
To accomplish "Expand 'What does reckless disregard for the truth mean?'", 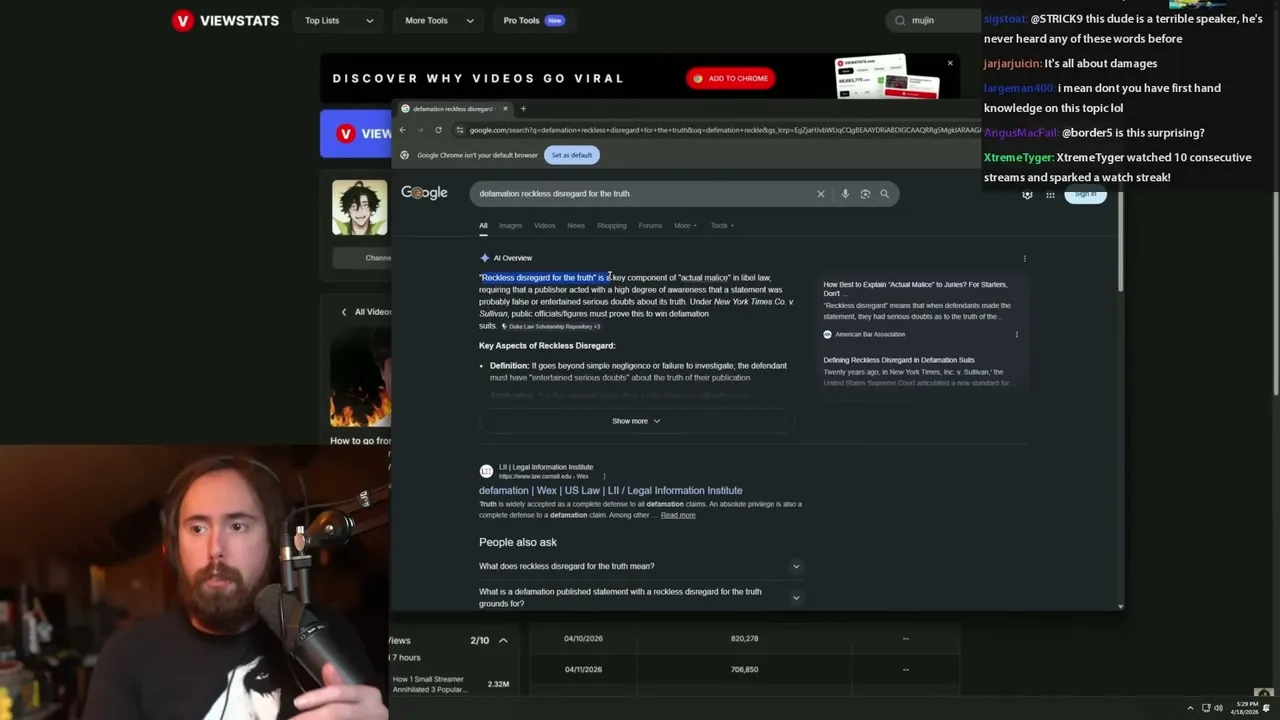I will [640, 566].
